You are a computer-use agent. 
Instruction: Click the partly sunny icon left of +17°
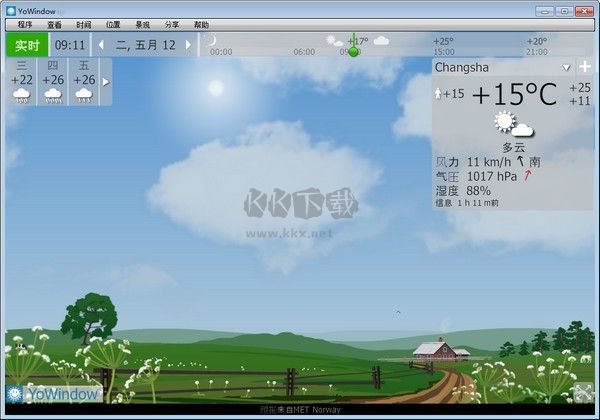click(334, 41)
